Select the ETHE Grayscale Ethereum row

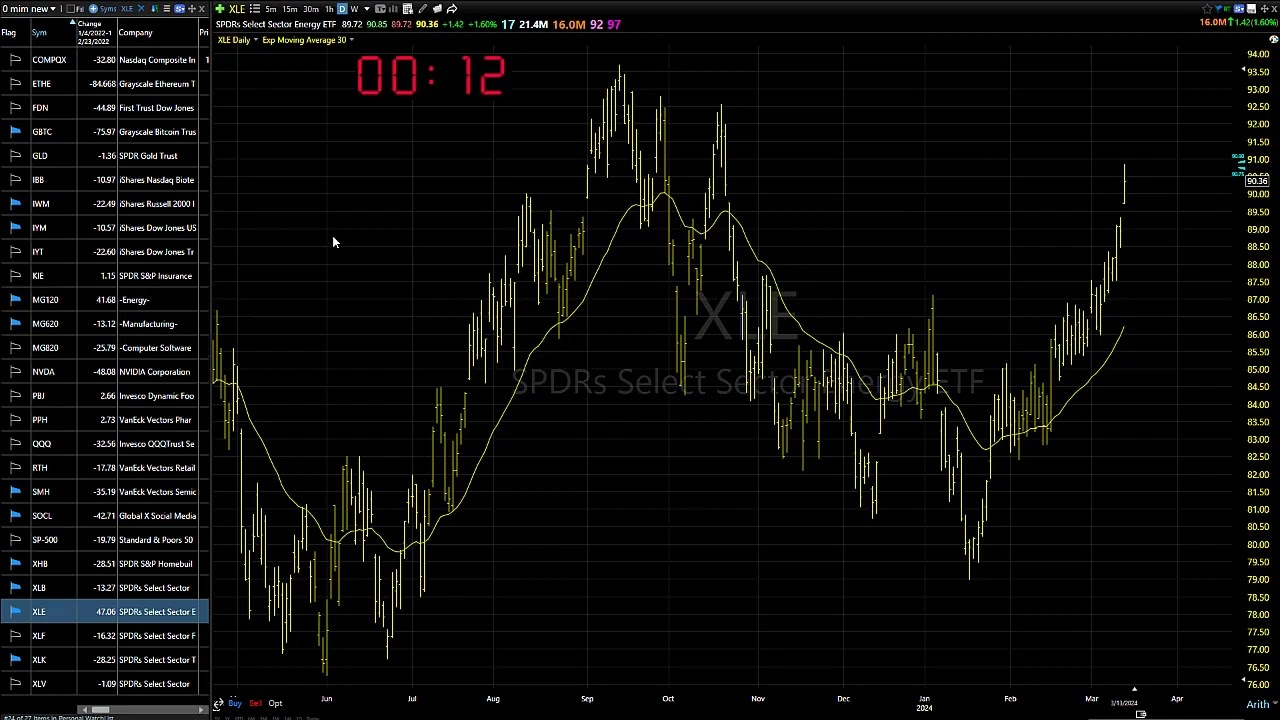[x=104, y=84]
